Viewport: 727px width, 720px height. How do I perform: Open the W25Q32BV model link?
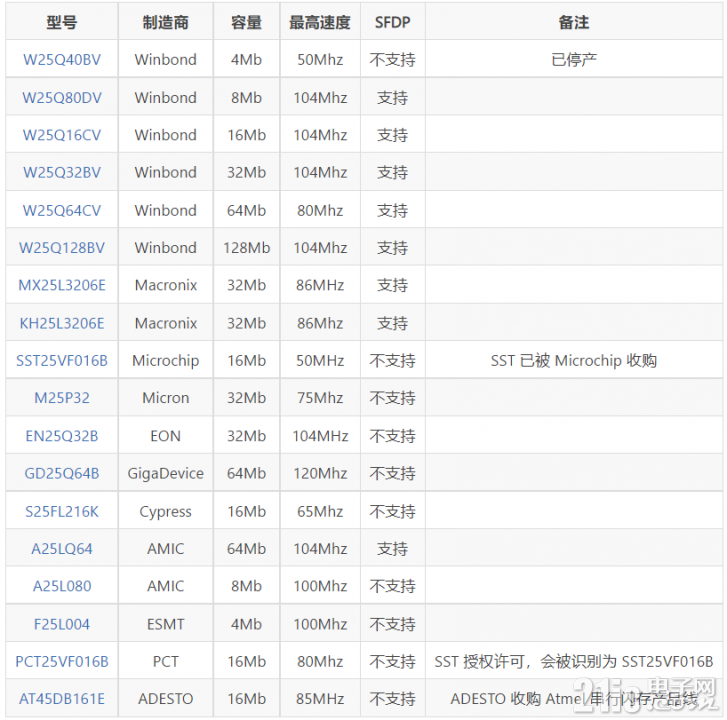click(x=62, y=172)
